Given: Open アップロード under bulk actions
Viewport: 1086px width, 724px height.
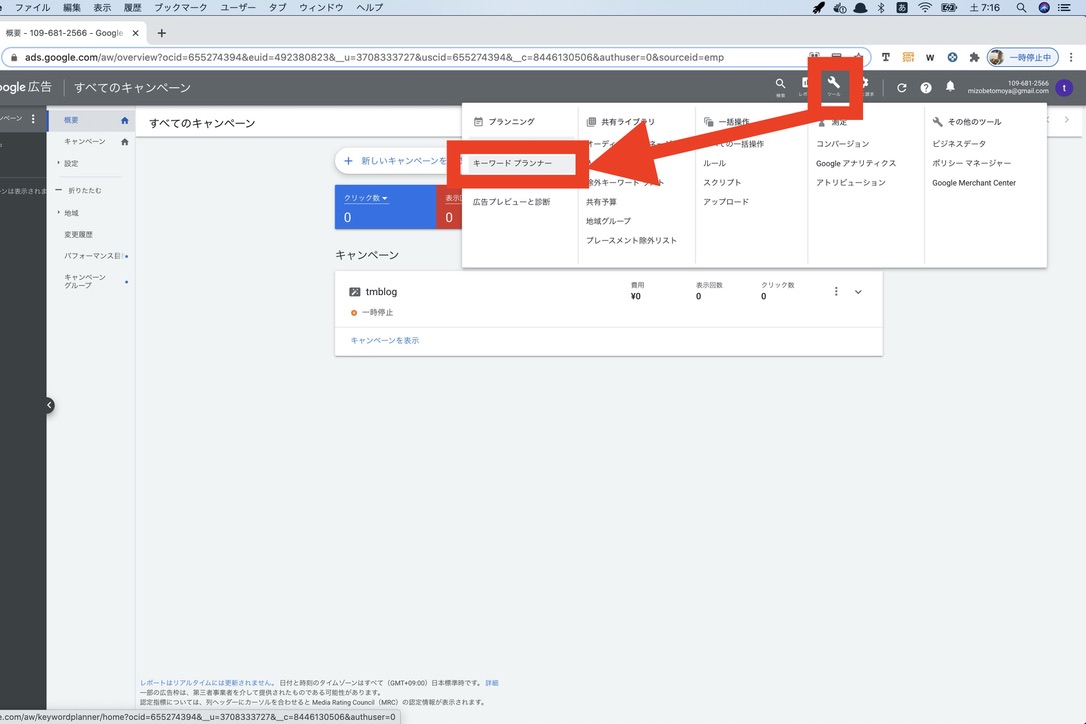Looking at the screenshot, I should 726,202.
